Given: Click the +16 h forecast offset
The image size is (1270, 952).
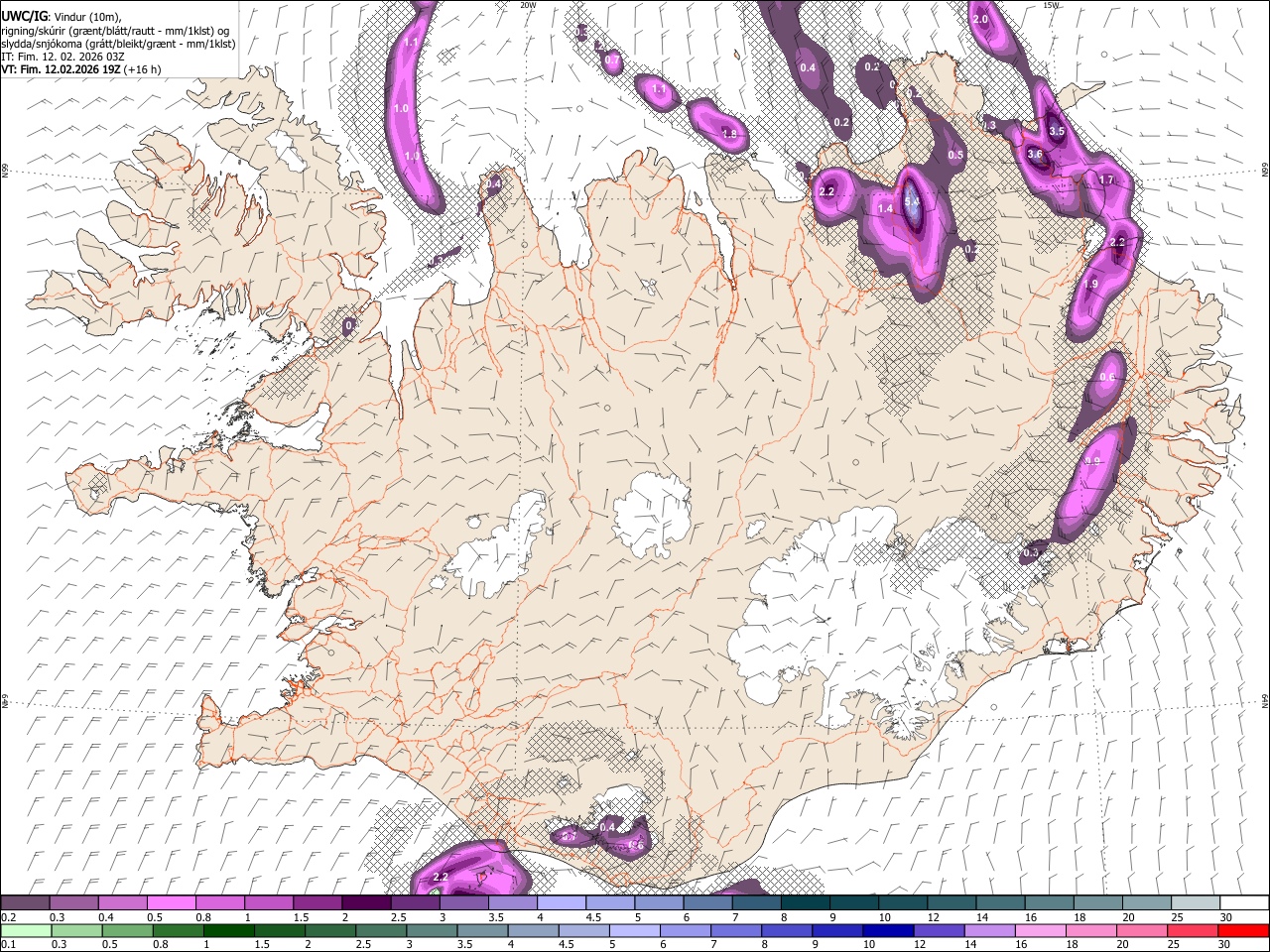Looking at the screenshot, I should [x=142, y=69].
